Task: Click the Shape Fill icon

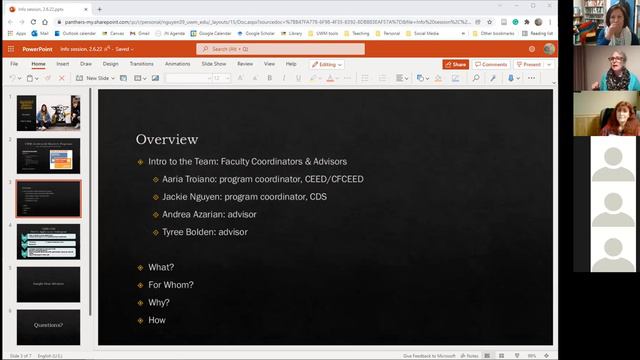Action: pyautogui.click(x=438, y=78)
